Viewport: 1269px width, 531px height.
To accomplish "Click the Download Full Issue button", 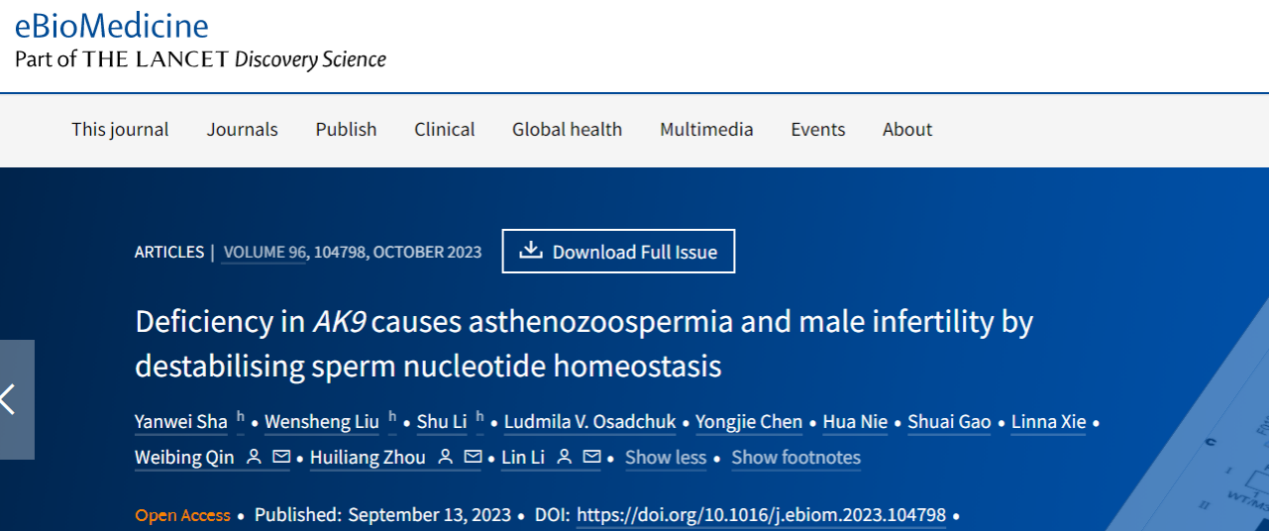I will pyautogui.click(x=618, y=251).
